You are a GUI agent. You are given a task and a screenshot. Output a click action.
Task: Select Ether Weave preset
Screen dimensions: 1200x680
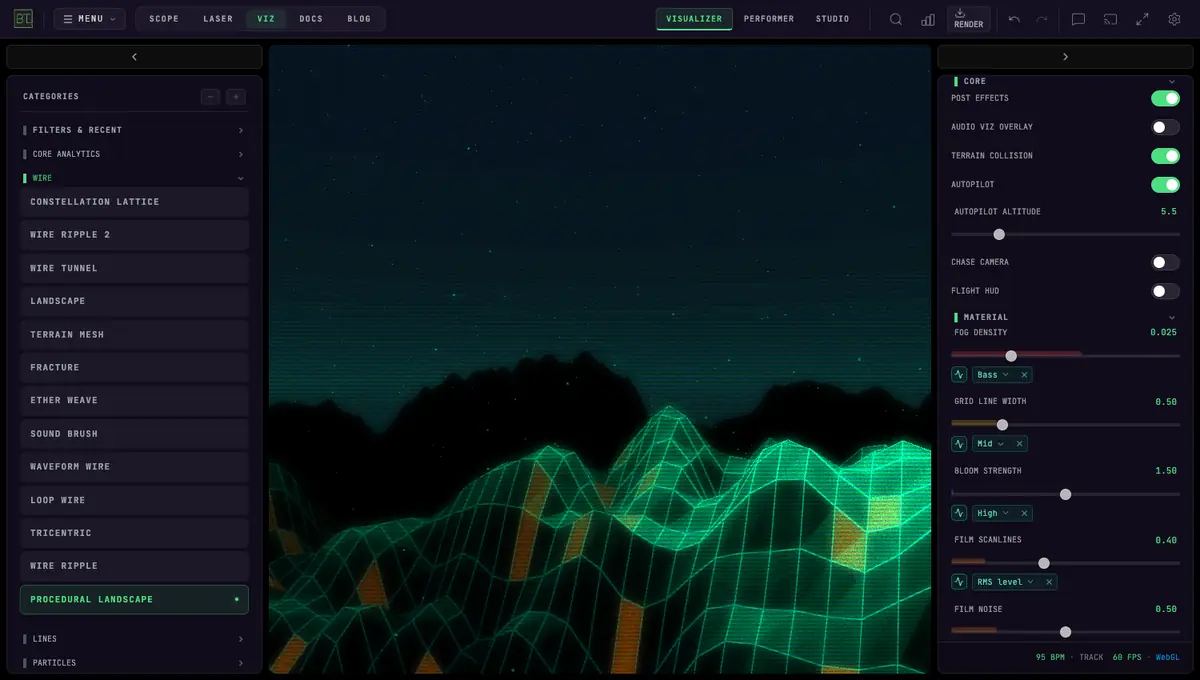pyautogui.click(x=134, y=400)
